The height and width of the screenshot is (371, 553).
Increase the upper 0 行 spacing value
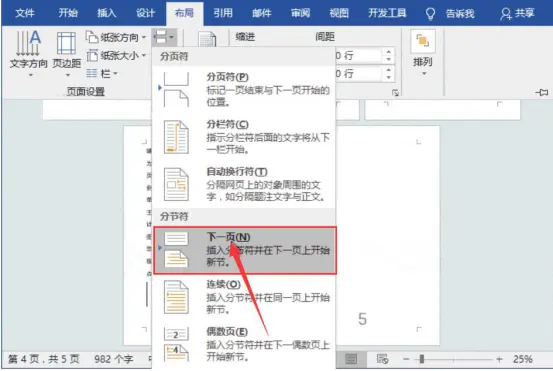(x=388, y=51)
